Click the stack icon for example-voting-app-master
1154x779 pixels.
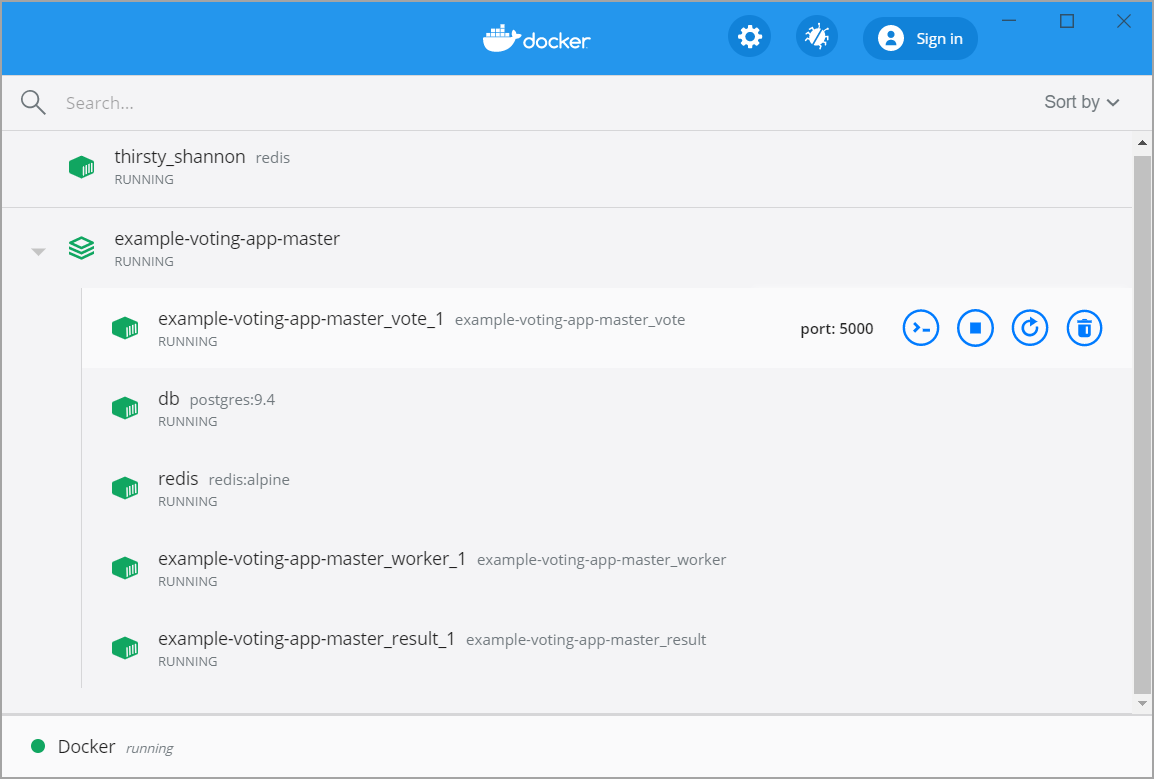81,248
